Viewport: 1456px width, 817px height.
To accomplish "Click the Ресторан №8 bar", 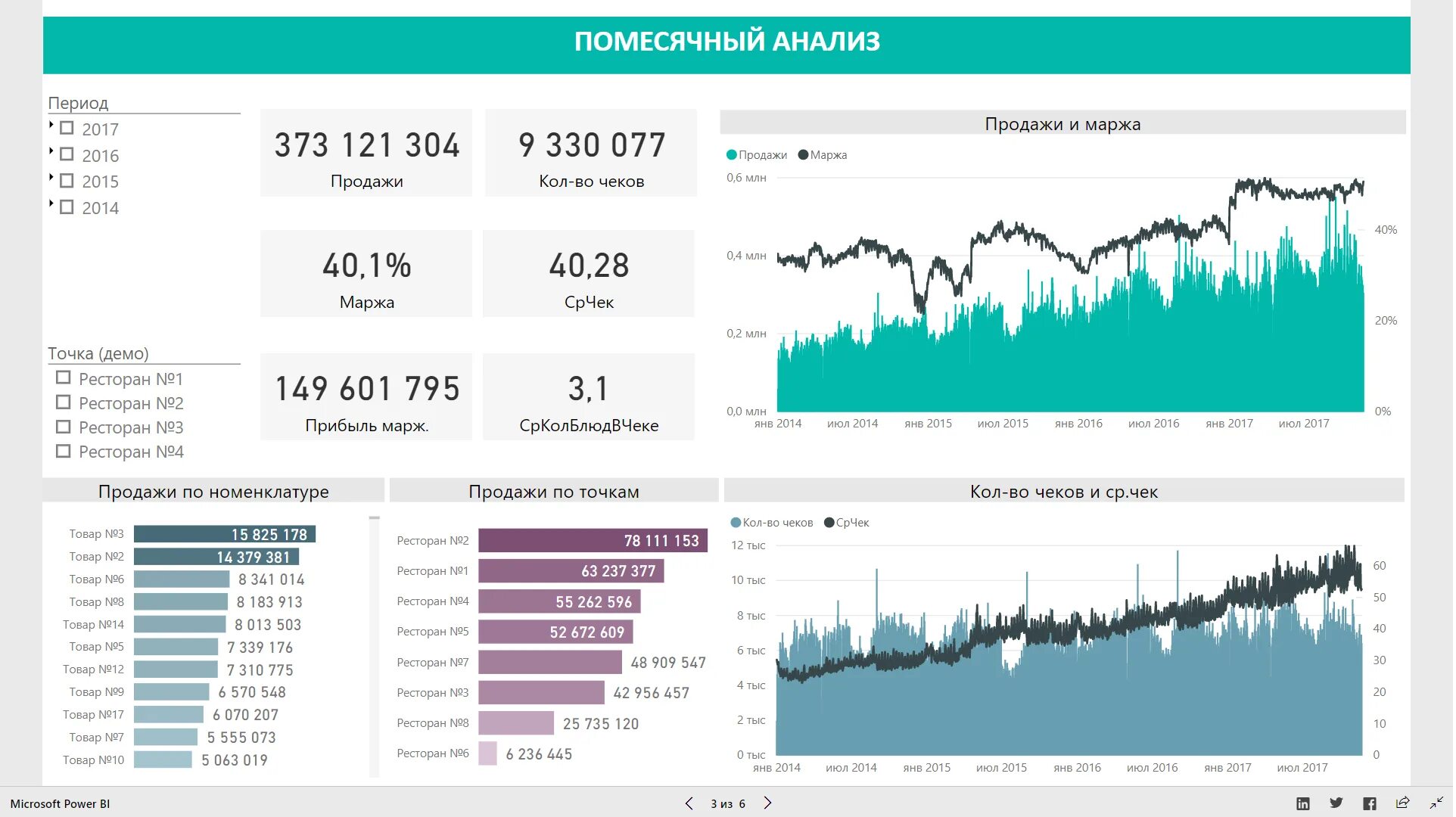I will pyautogui.click(x=518, y=725).
